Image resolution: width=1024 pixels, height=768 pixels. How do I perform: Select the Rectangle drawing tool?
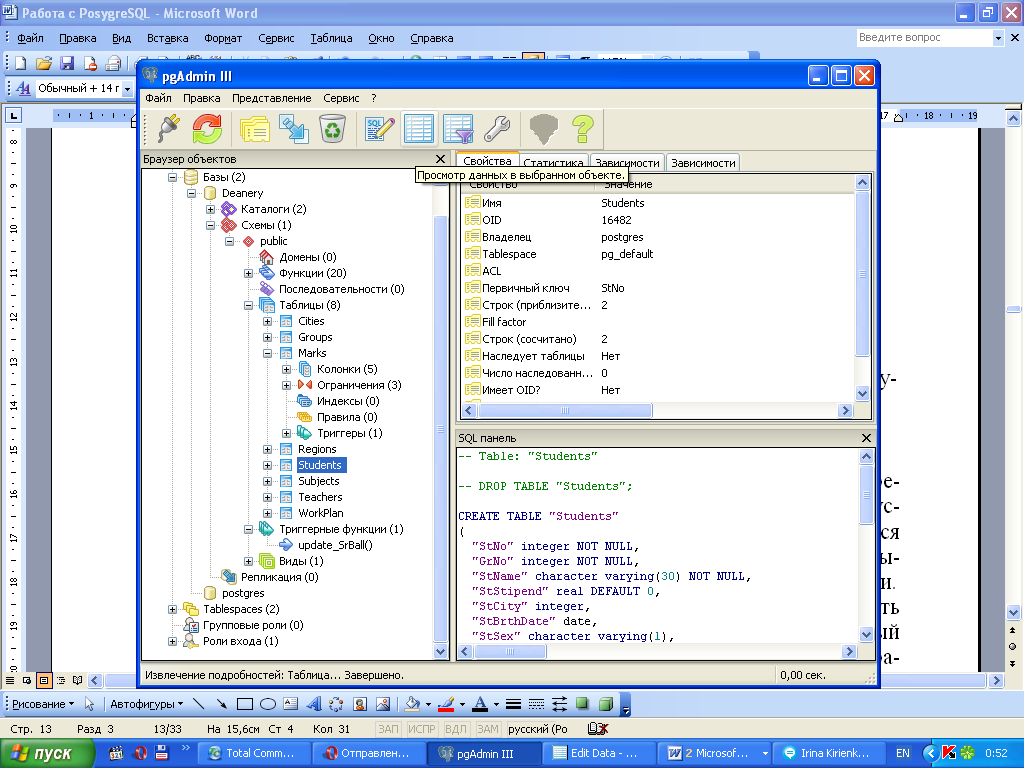tap(245, 704)
